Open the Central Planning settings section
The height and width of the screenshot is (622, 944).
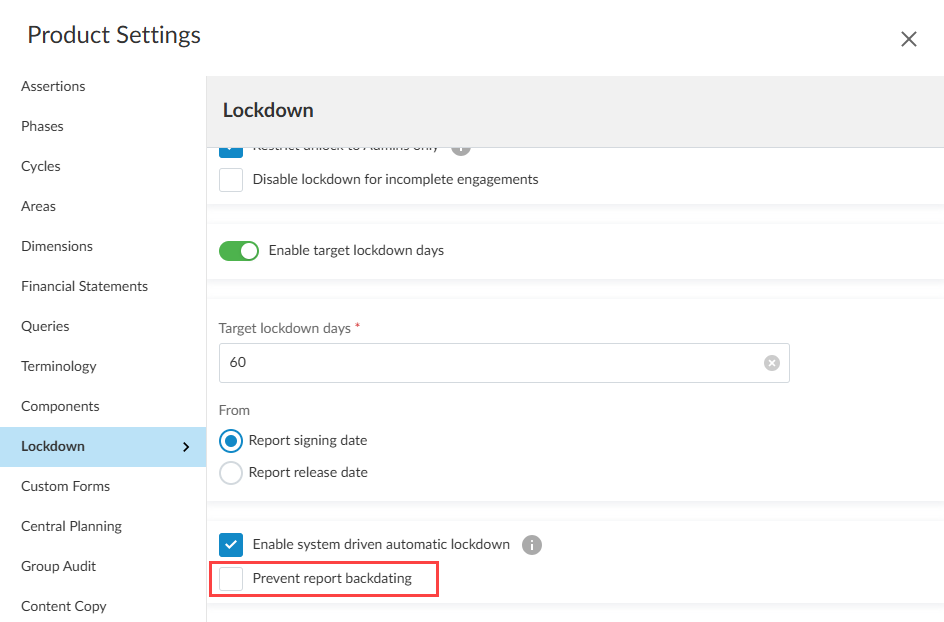click(71, 526)
